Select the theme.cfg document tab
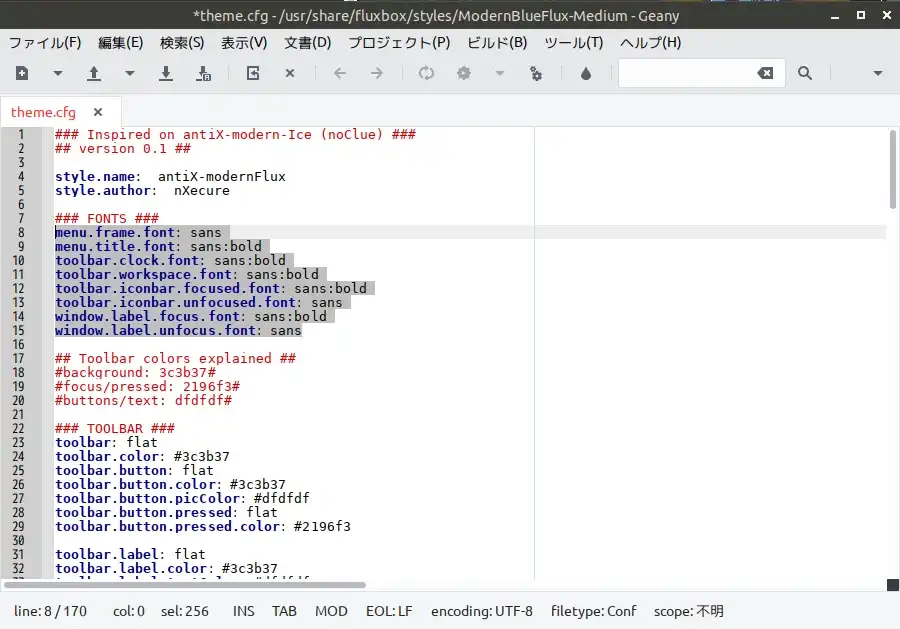Viewport: 900px width, 629px height. point(43,112)
